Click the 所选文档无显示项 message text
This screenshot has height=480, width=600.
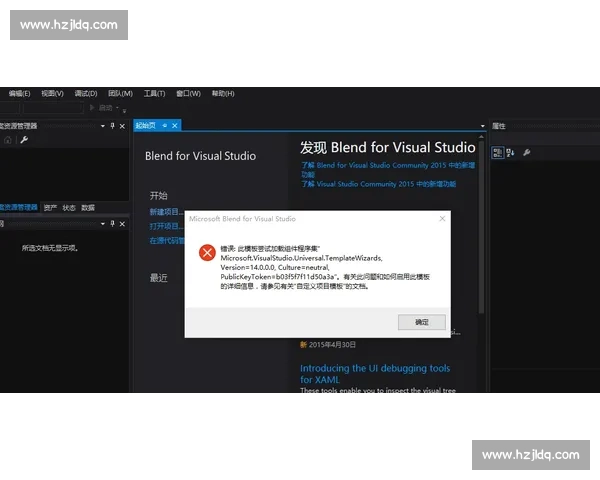pos(50,248)
